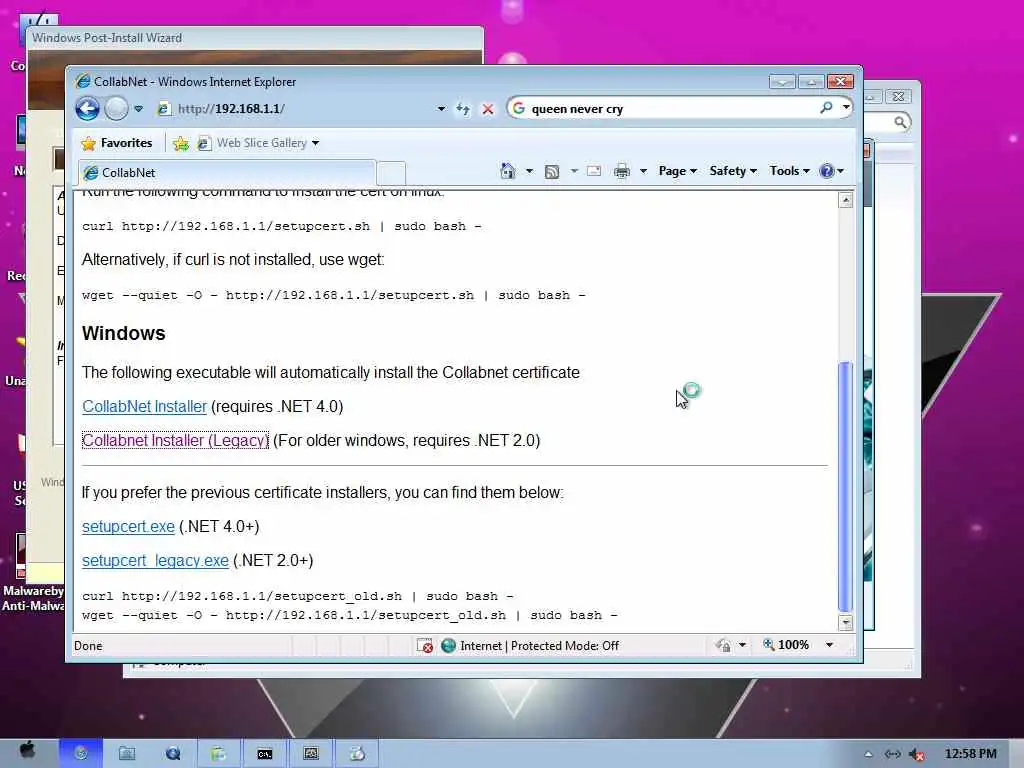Screen dimensions: 1024x768
Task: Download the setupcert.exe link
Action: coord(128,526)
